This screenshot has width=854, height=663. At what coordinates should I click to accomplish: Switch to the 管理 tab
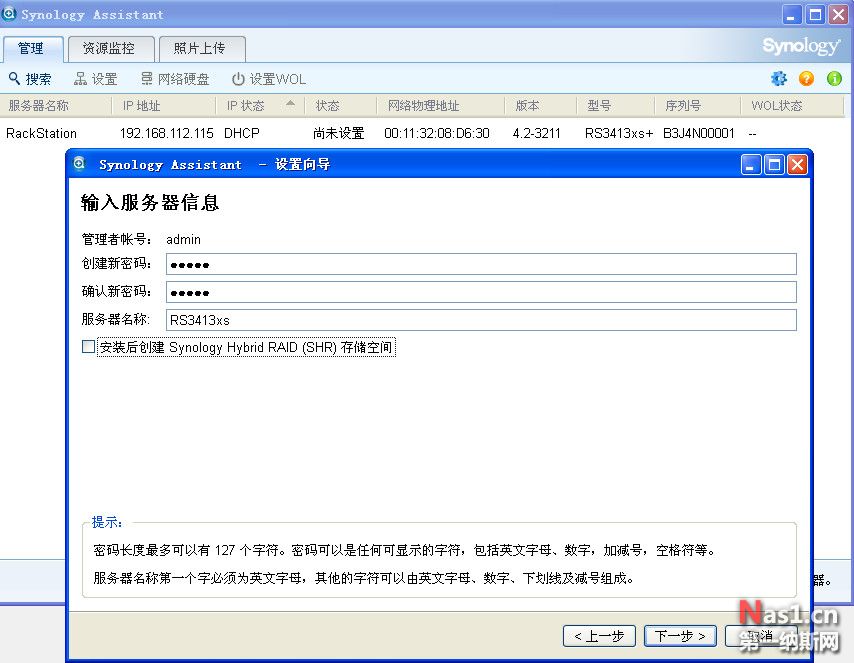tap(32, 48)
